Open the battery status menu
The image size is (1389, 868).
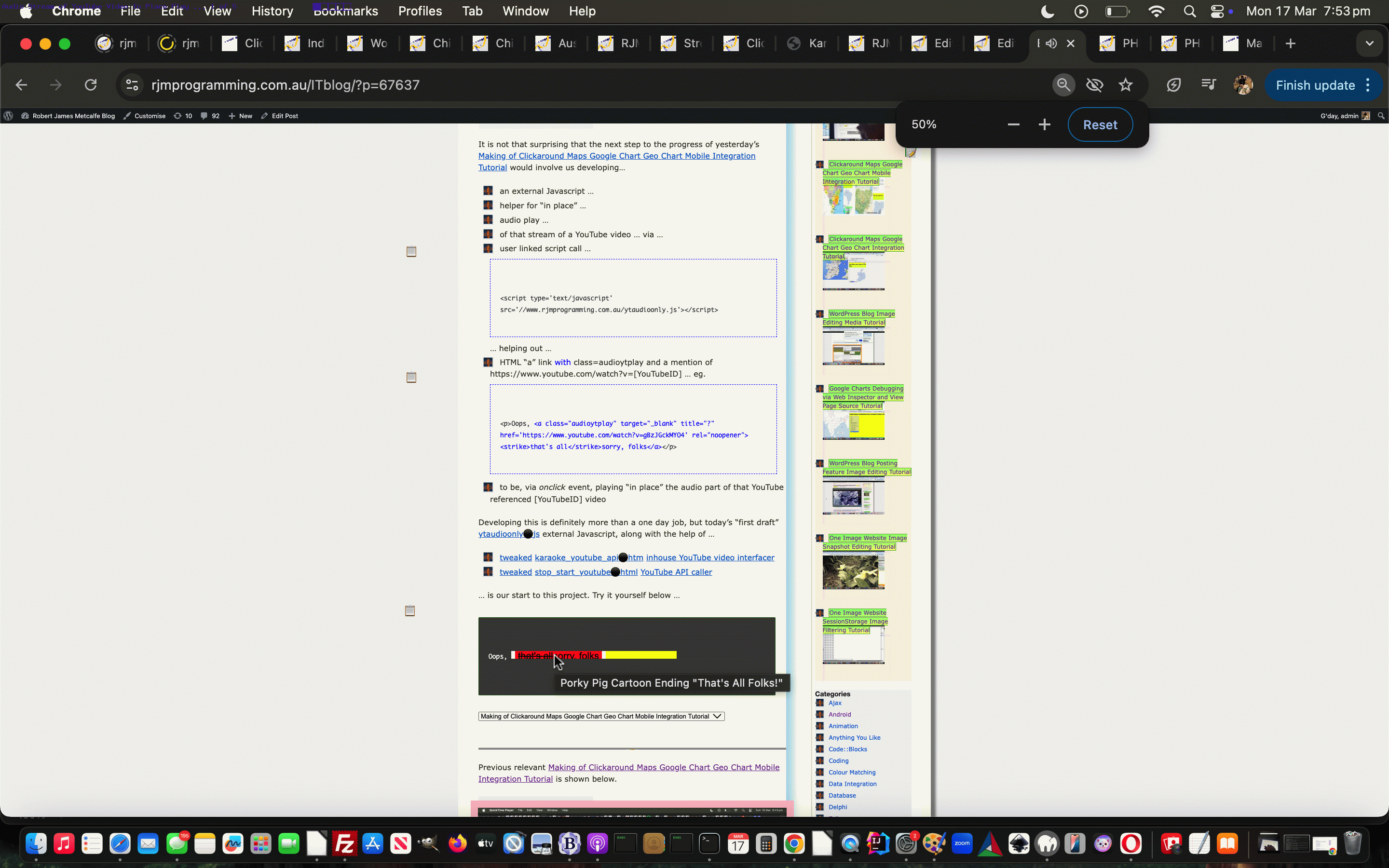pyautogui.click(x=1117, y=11)
